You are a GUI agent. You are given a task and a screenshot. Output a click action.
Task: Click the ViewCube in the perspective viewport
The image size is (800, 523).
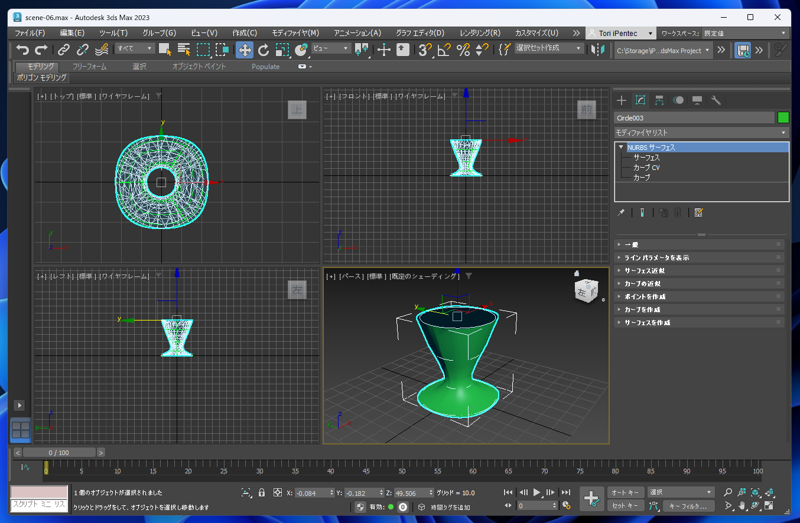point(585,291)
